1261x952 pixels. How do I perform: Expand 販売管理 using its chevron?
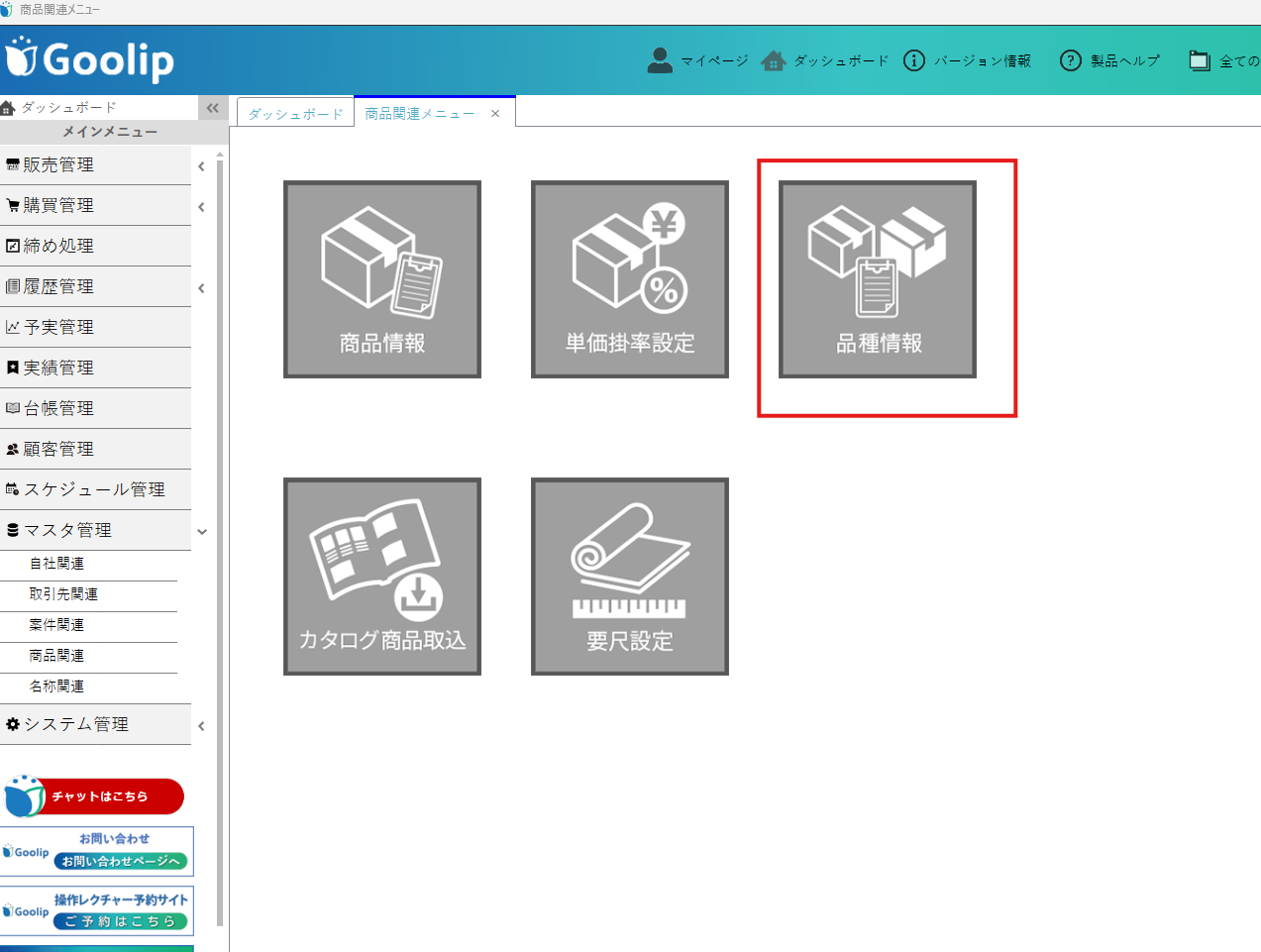pos(201,166)
